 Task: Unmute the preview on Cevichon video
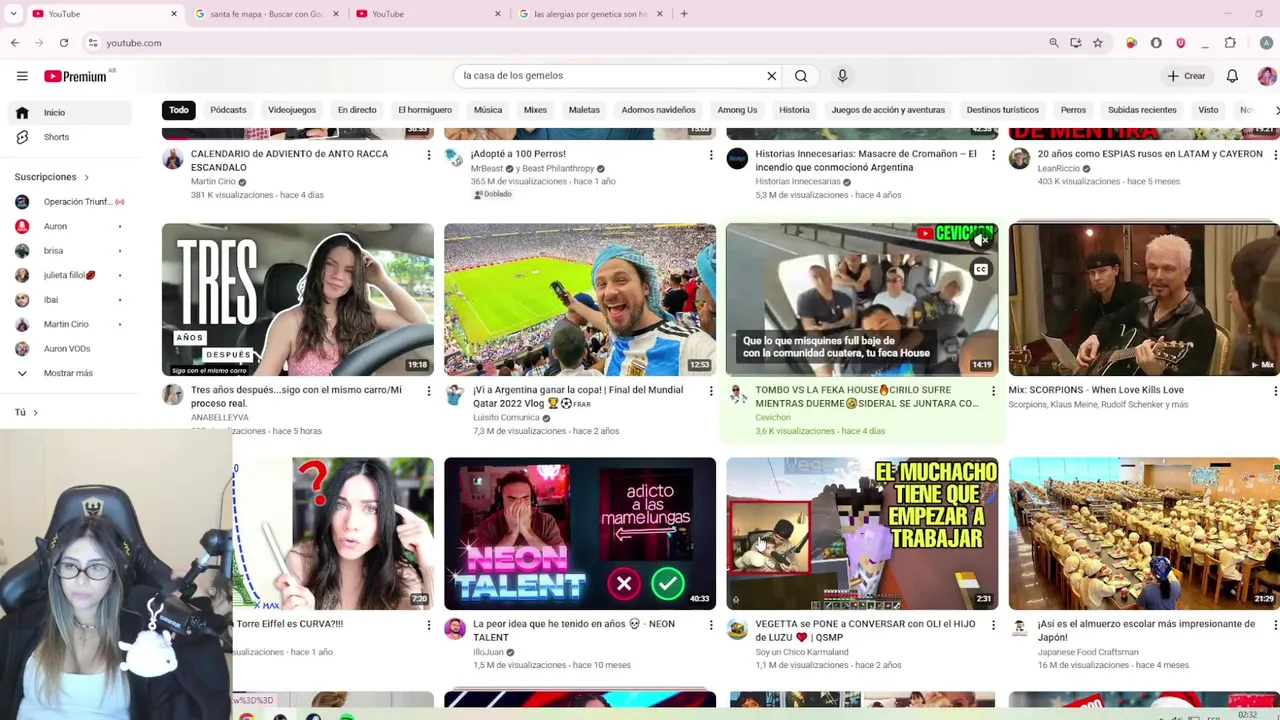981,239
